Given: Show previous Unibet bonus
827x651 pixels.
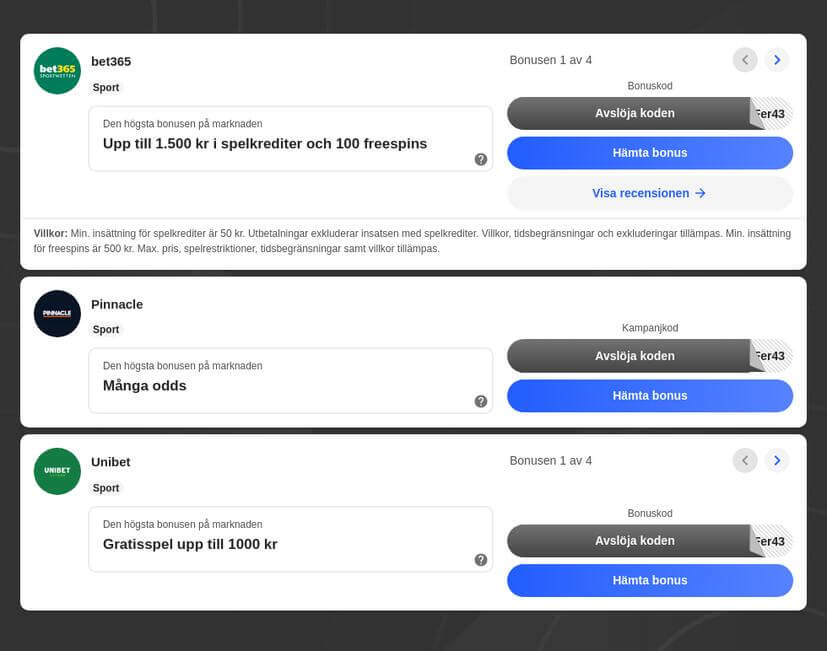Looking at the screenshot, I should pos(745,461).
